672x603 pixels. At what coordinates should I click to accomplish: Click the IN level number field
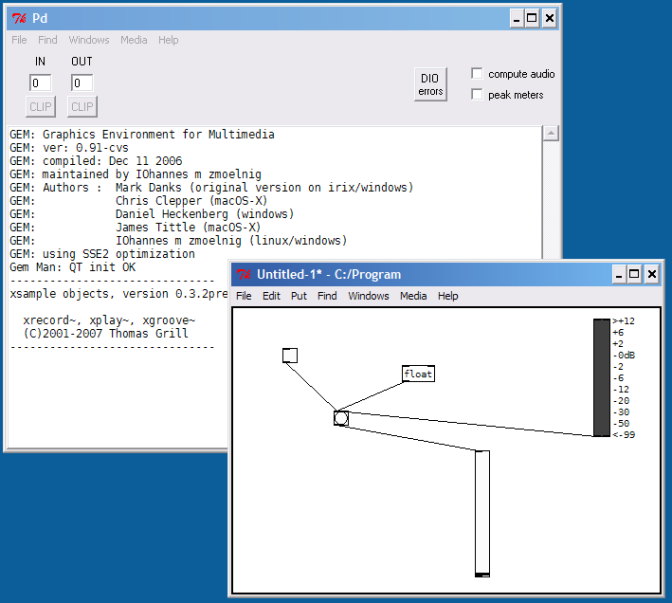[x=41, y=82]
